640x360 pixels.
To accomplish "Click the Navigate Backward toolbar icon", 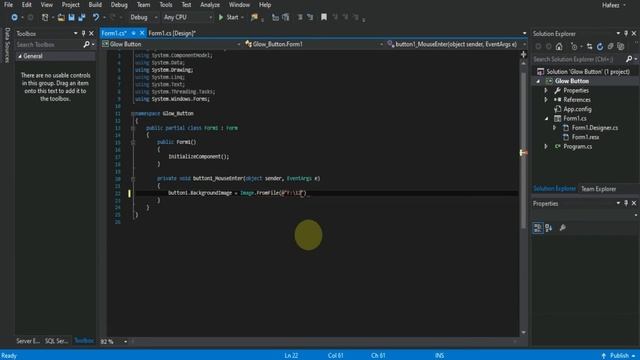I will (x=14, y=17).
